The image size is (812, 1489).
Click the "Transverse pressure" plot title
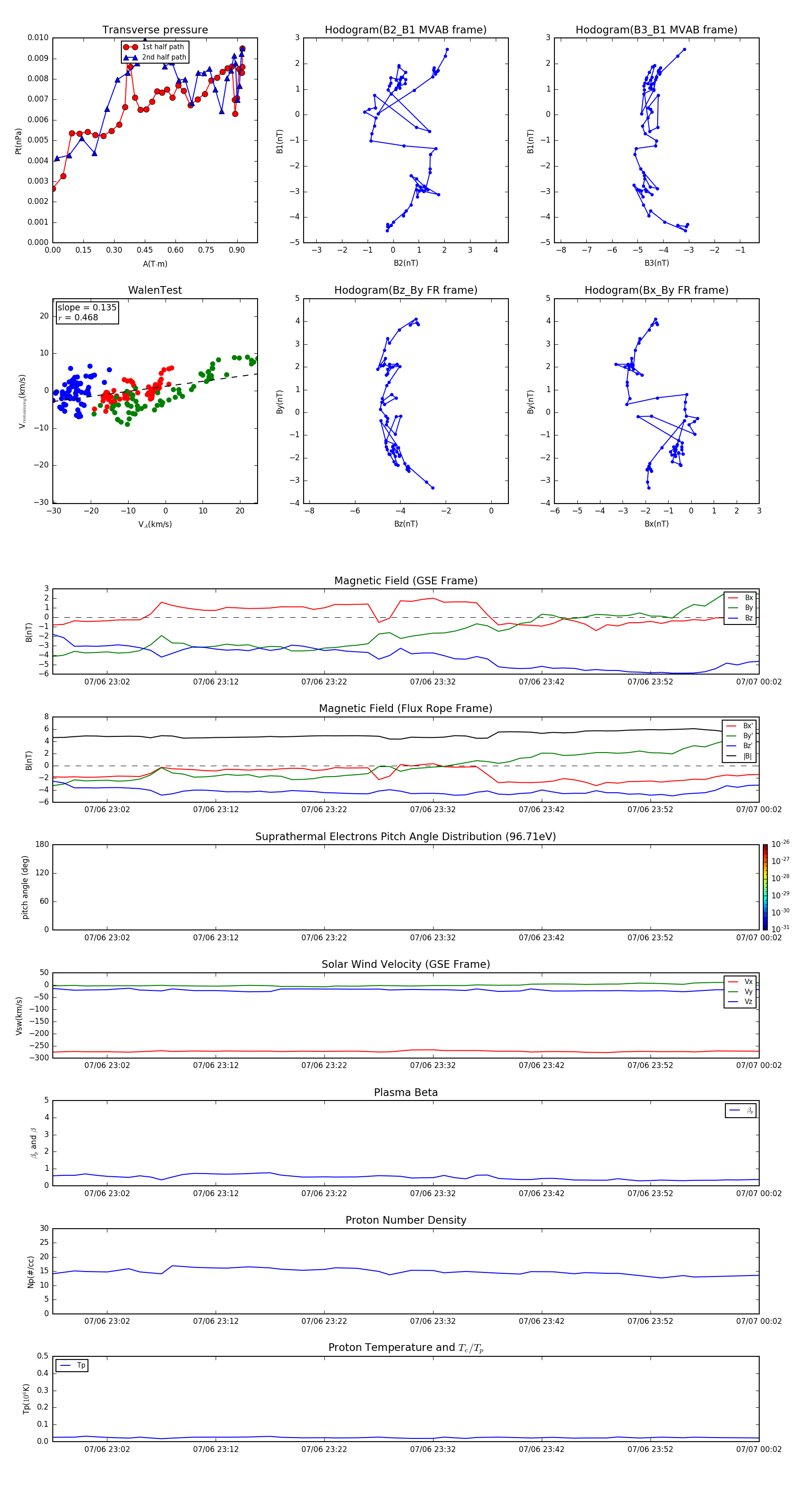155,29
